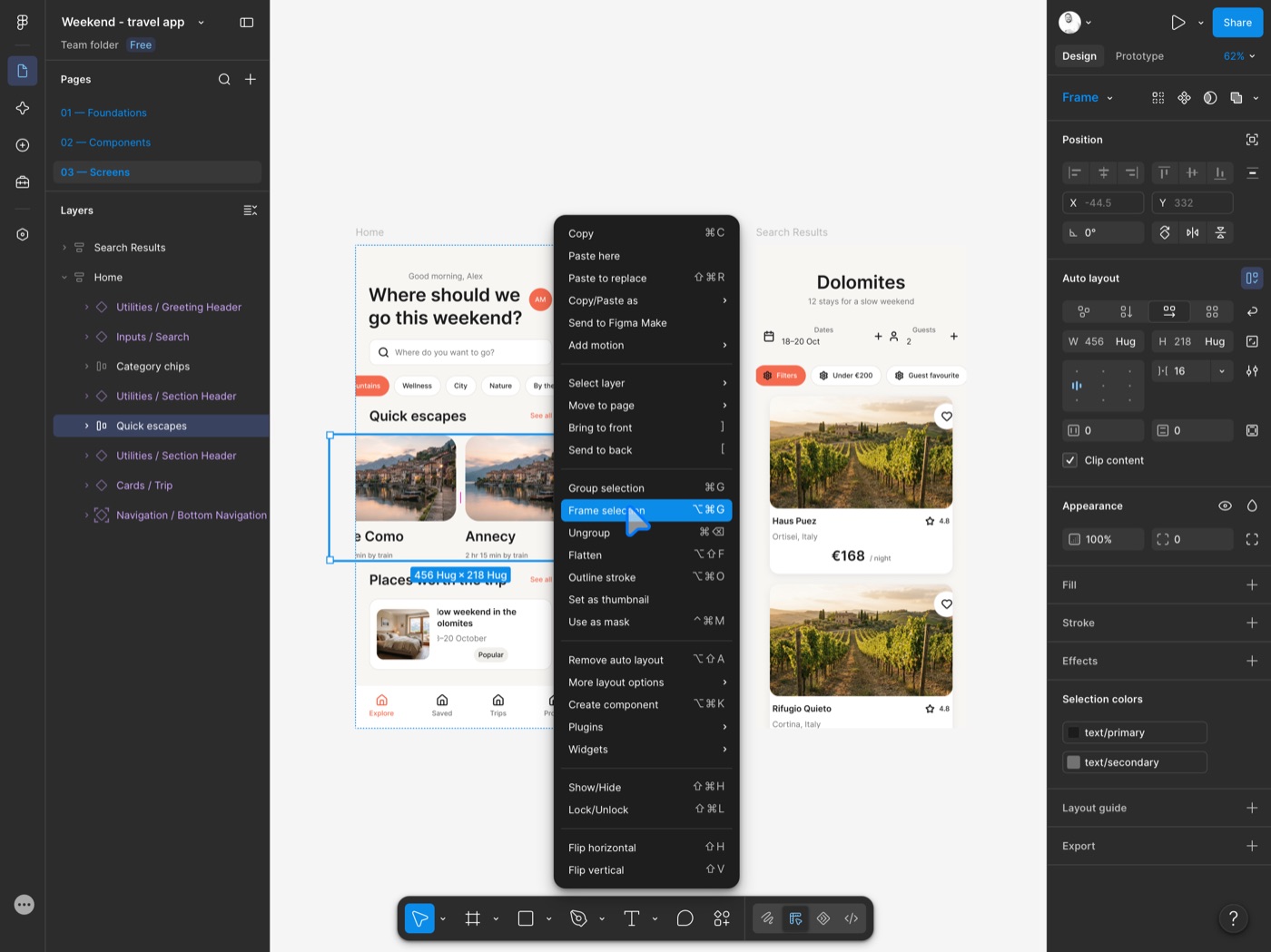
Task: Select the Frame tool in bottom toolbar
Action: pyautogui.click(x=473, y=918)
